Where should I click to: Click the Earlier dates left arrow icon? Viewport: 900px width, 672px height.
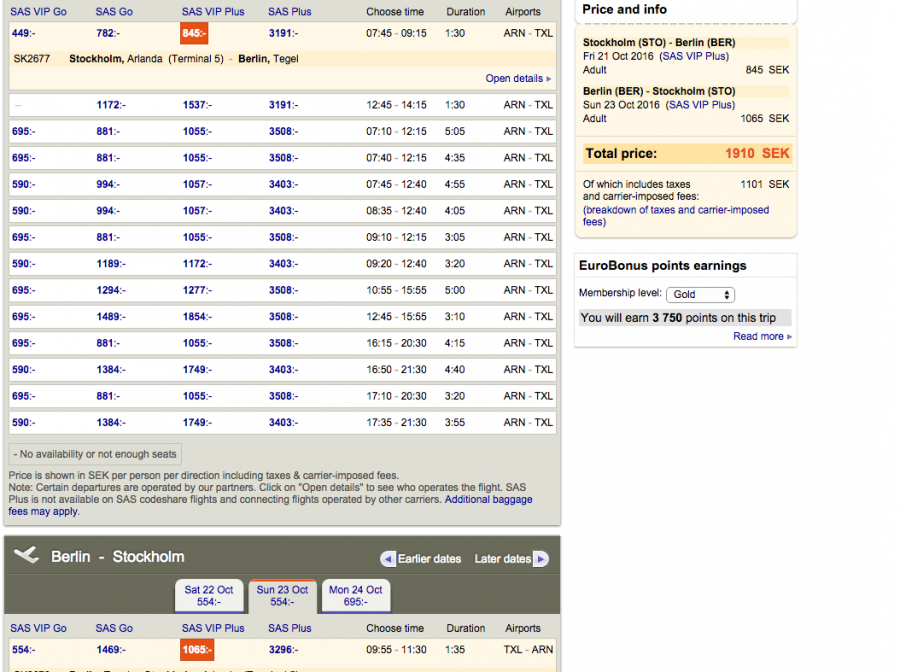point(388,559)
